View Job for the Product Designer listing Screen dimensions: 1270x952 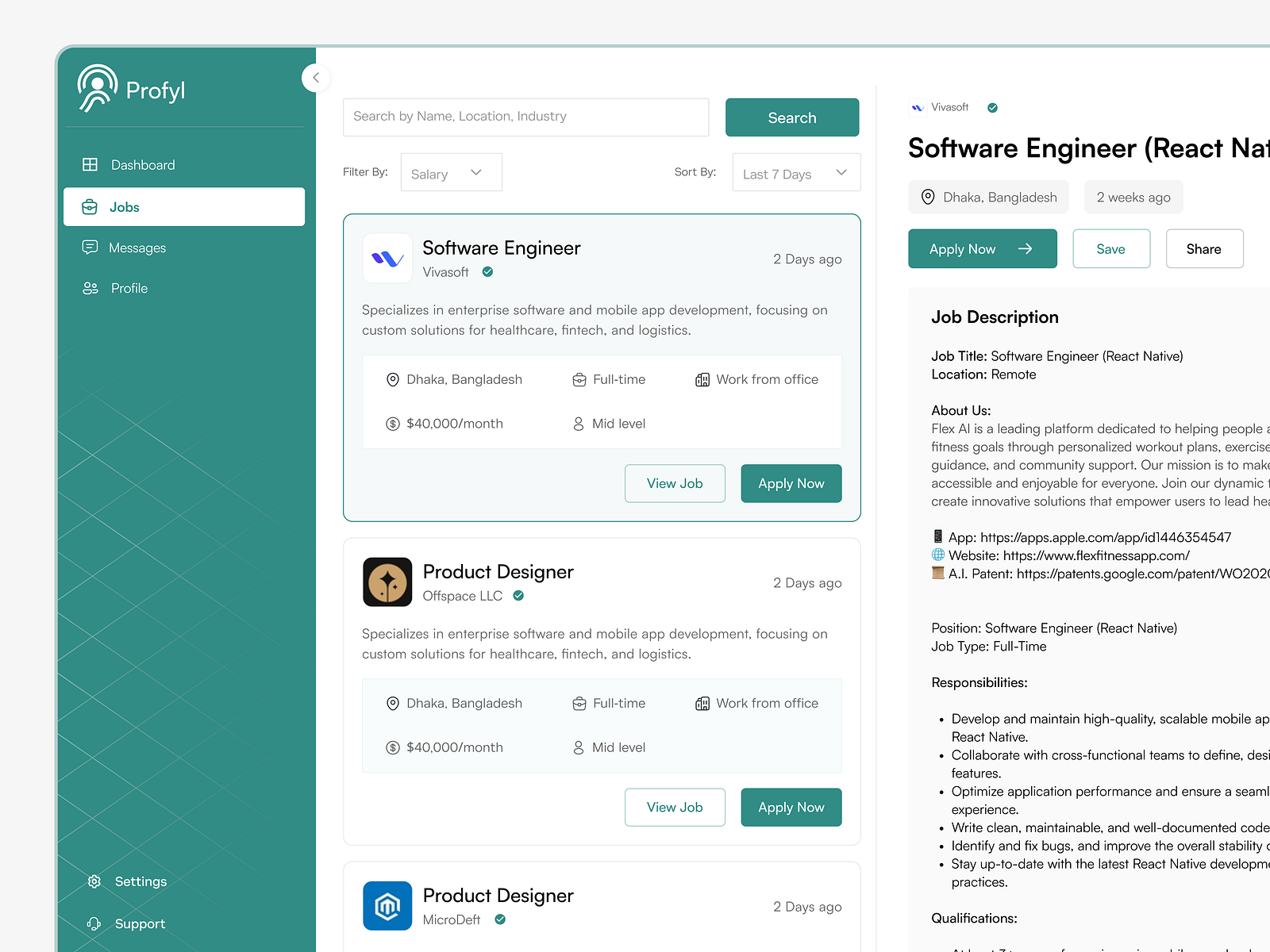point(675,807)
